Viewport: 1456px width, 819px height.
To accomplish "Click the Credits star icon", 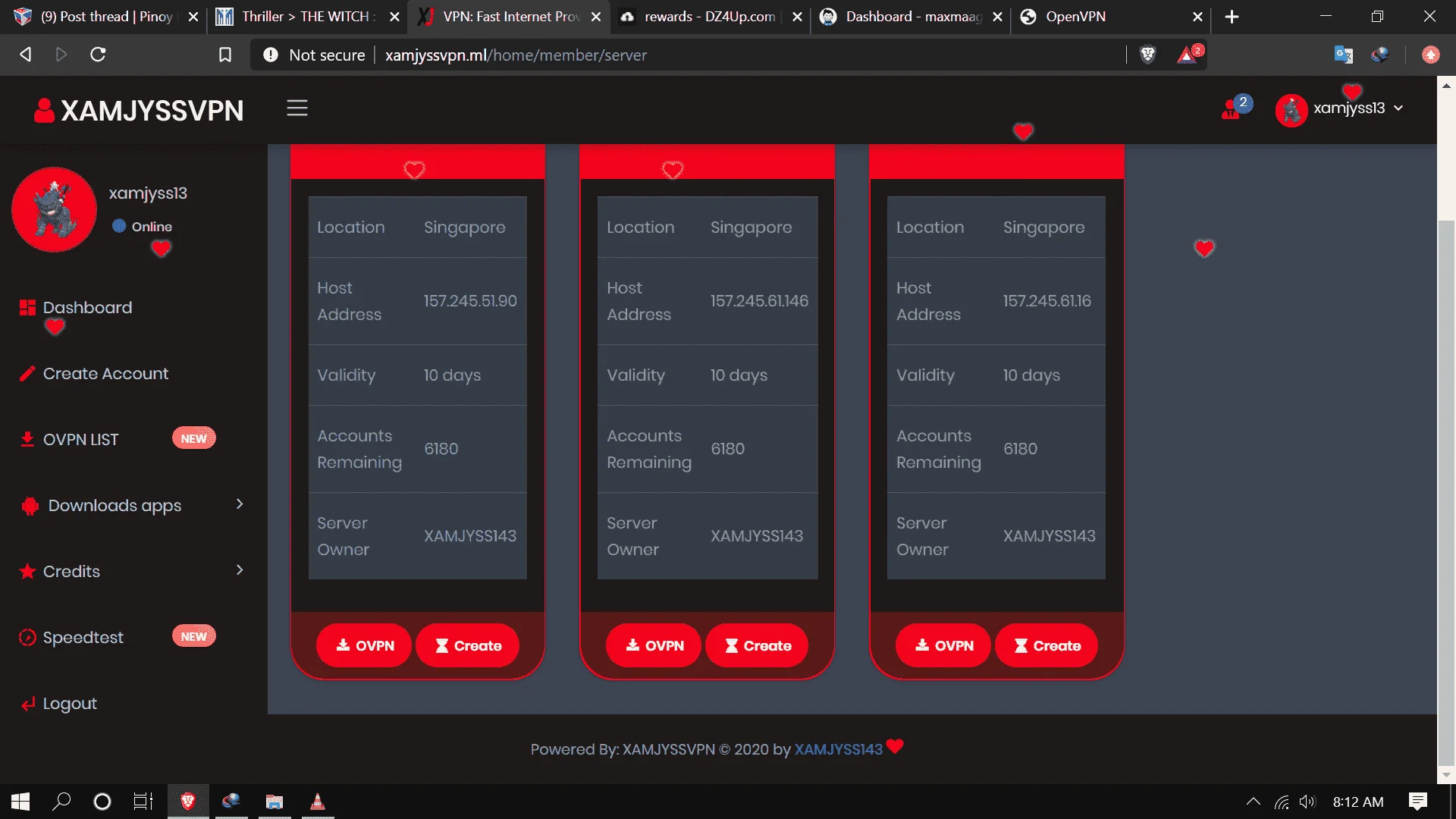I will coord(27,571).
